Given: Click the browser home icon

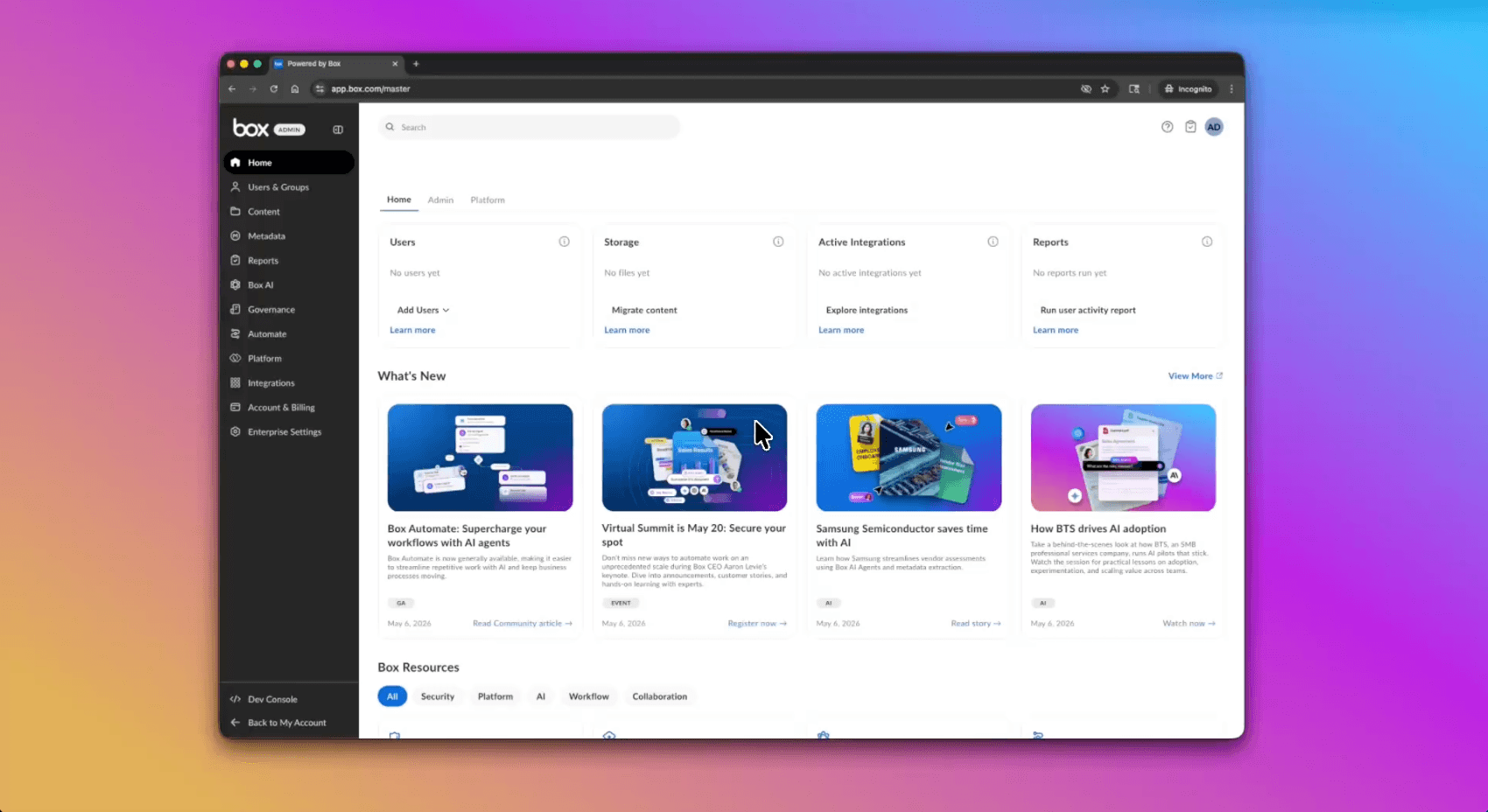Looking at the screenshot, I should point(295,88).
